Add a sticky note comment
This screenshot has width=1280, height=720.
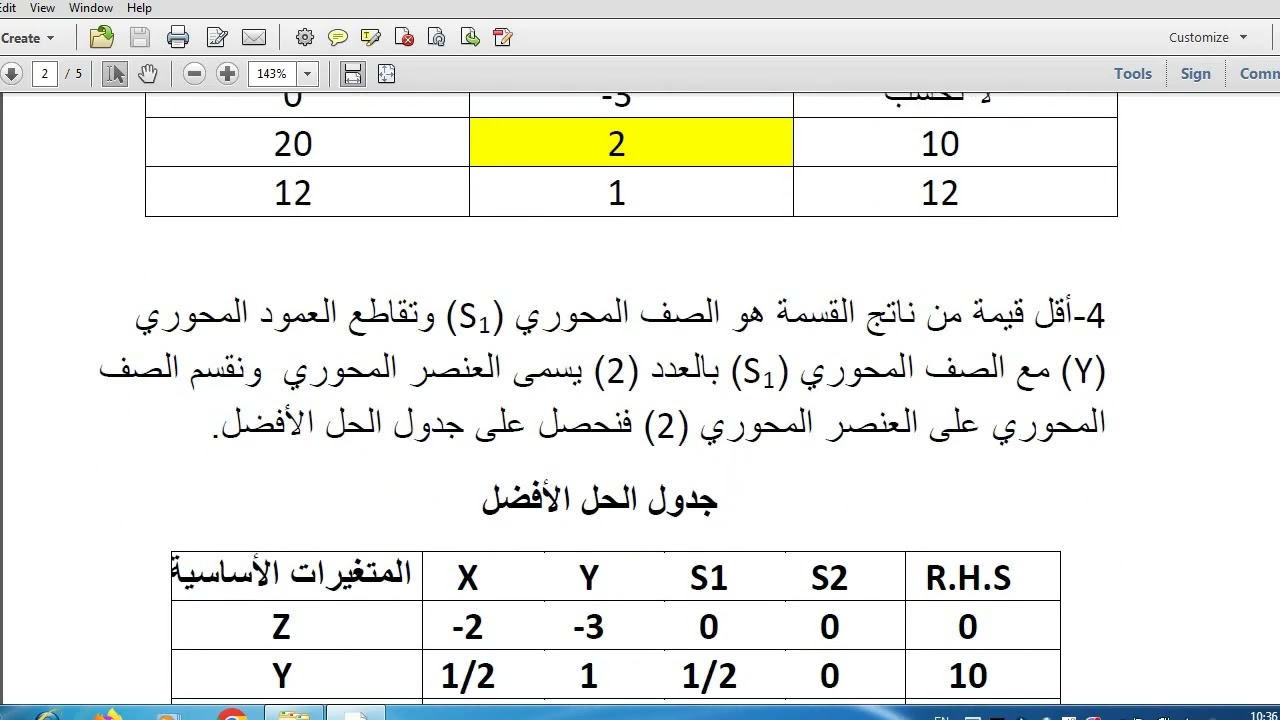pos(338,38)
